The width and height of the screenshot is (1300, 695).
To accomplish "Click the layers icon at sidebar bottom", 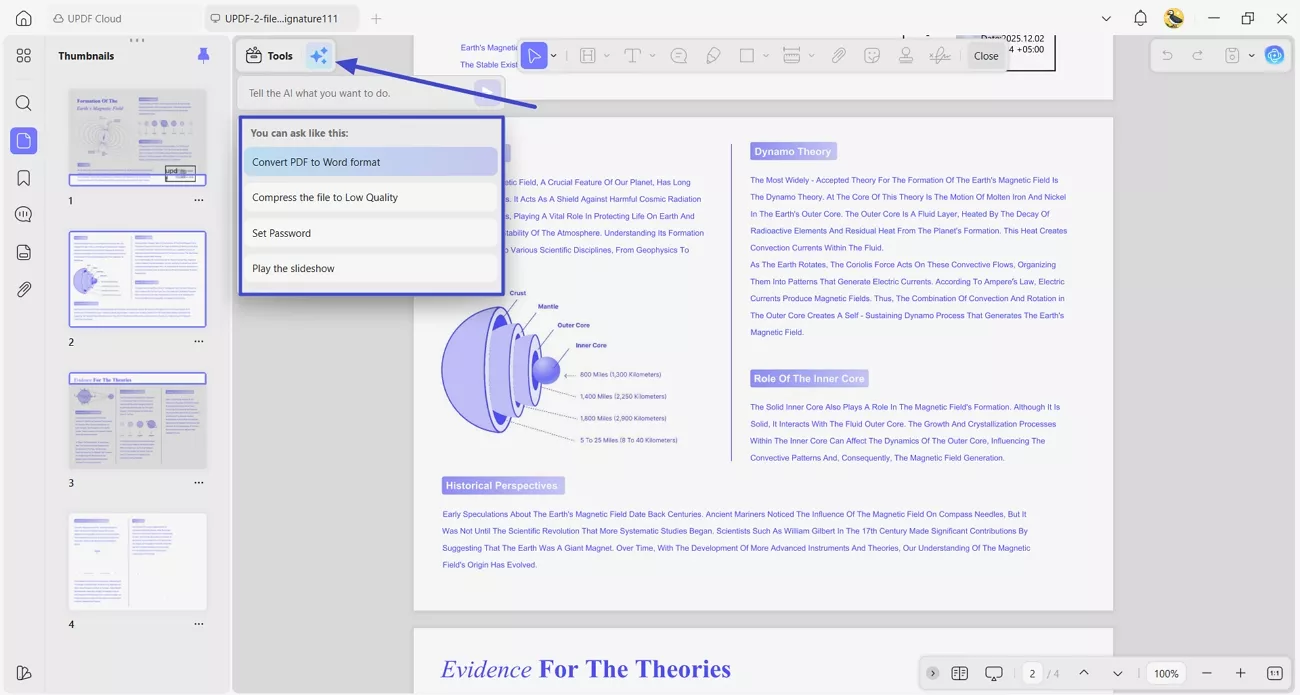I will point(24,673).
